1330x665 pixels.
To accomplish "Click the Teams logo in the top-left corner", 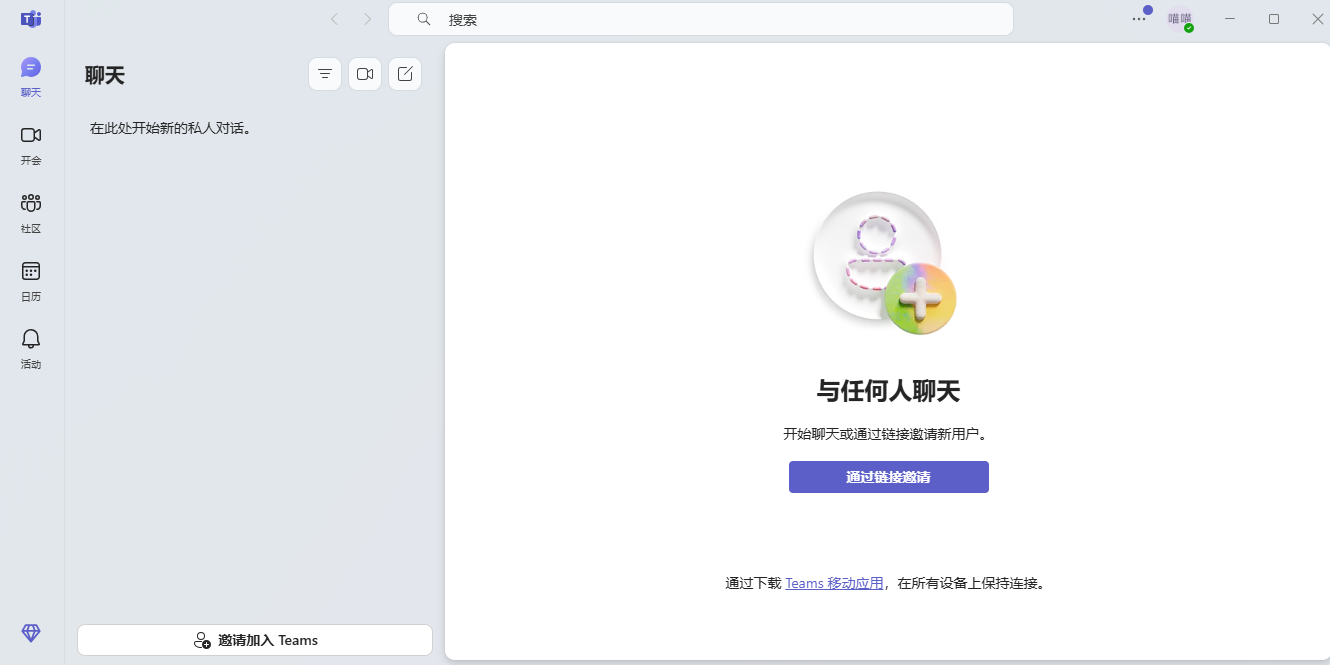I will (x=30, y=19).
